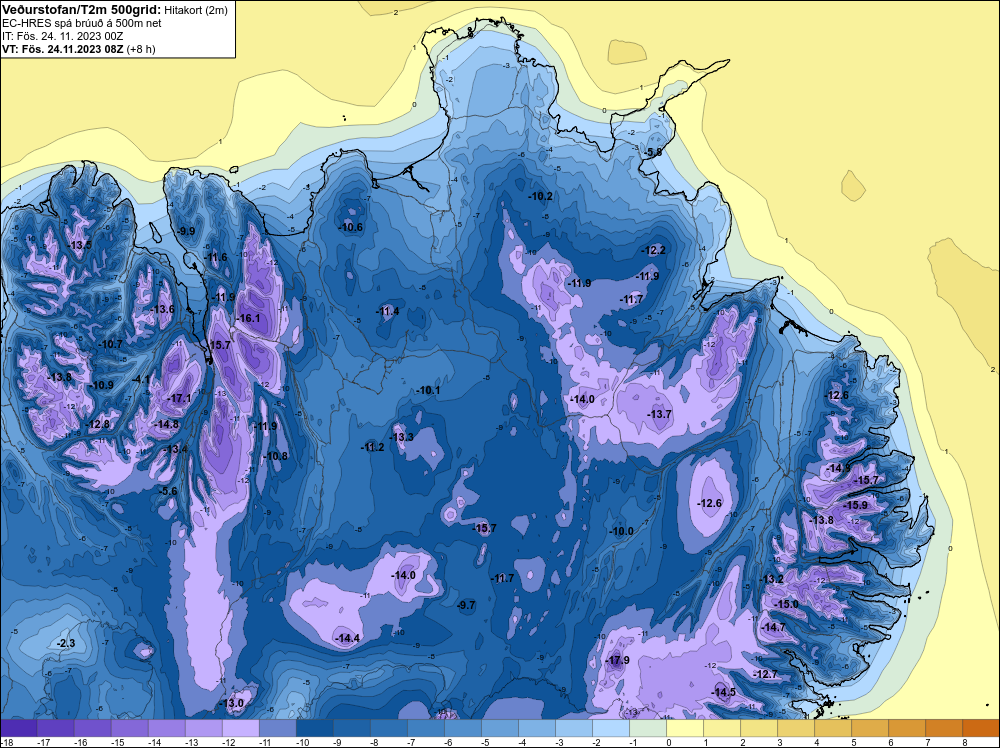
Task: Click the -13.3 temperature label
Action: click(402, 437)
